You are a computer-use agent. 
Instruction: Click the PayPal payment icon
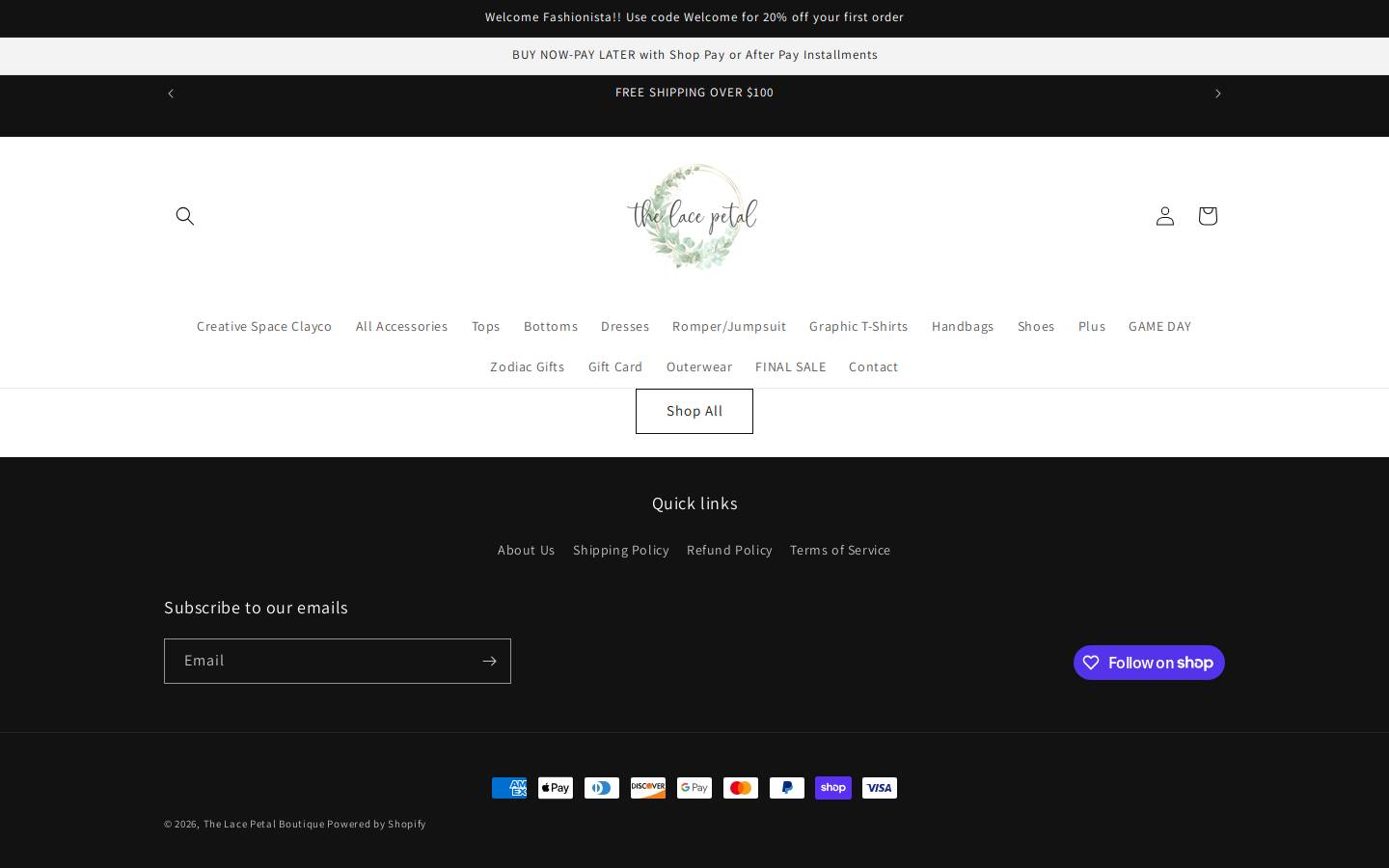click(787, 788)
